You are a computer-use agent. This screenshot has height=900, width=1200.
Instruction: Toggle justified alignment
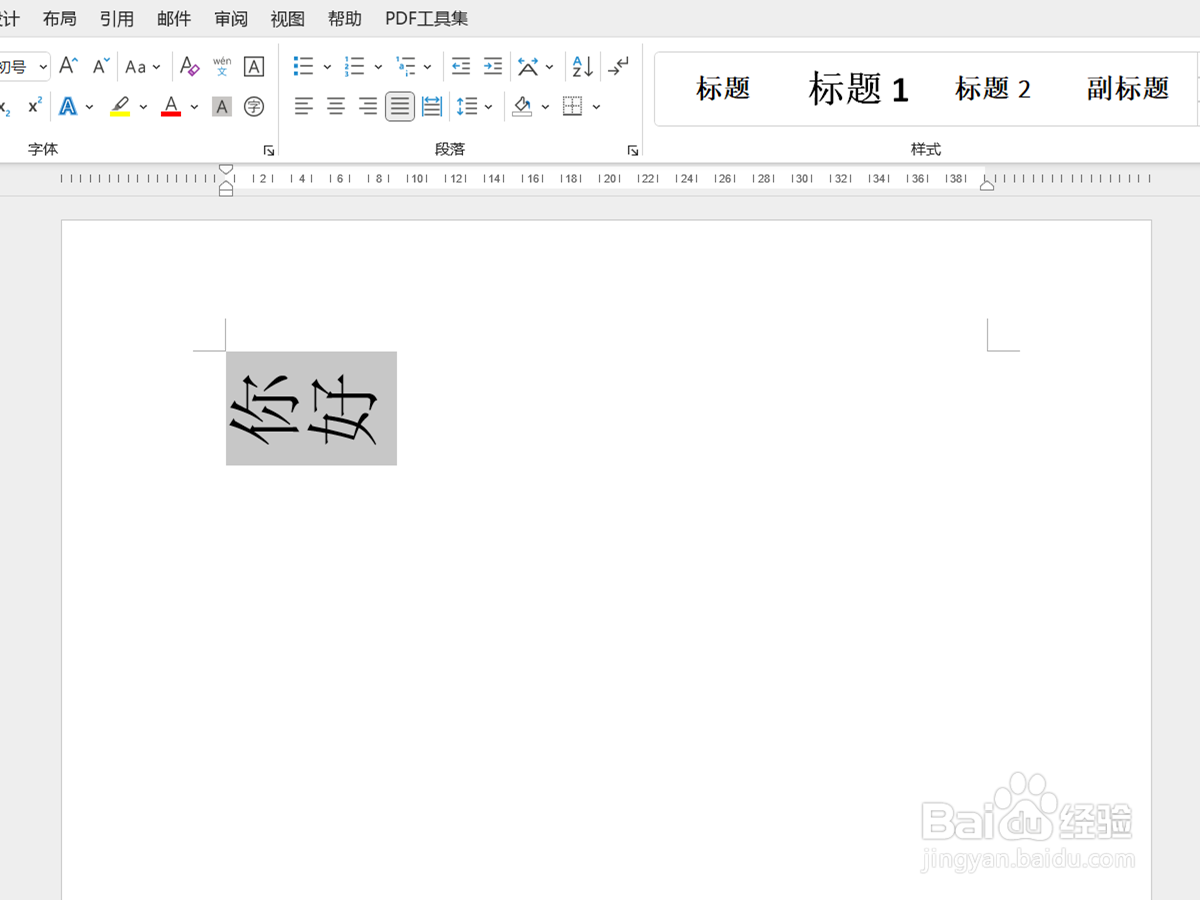pos(400,106)
